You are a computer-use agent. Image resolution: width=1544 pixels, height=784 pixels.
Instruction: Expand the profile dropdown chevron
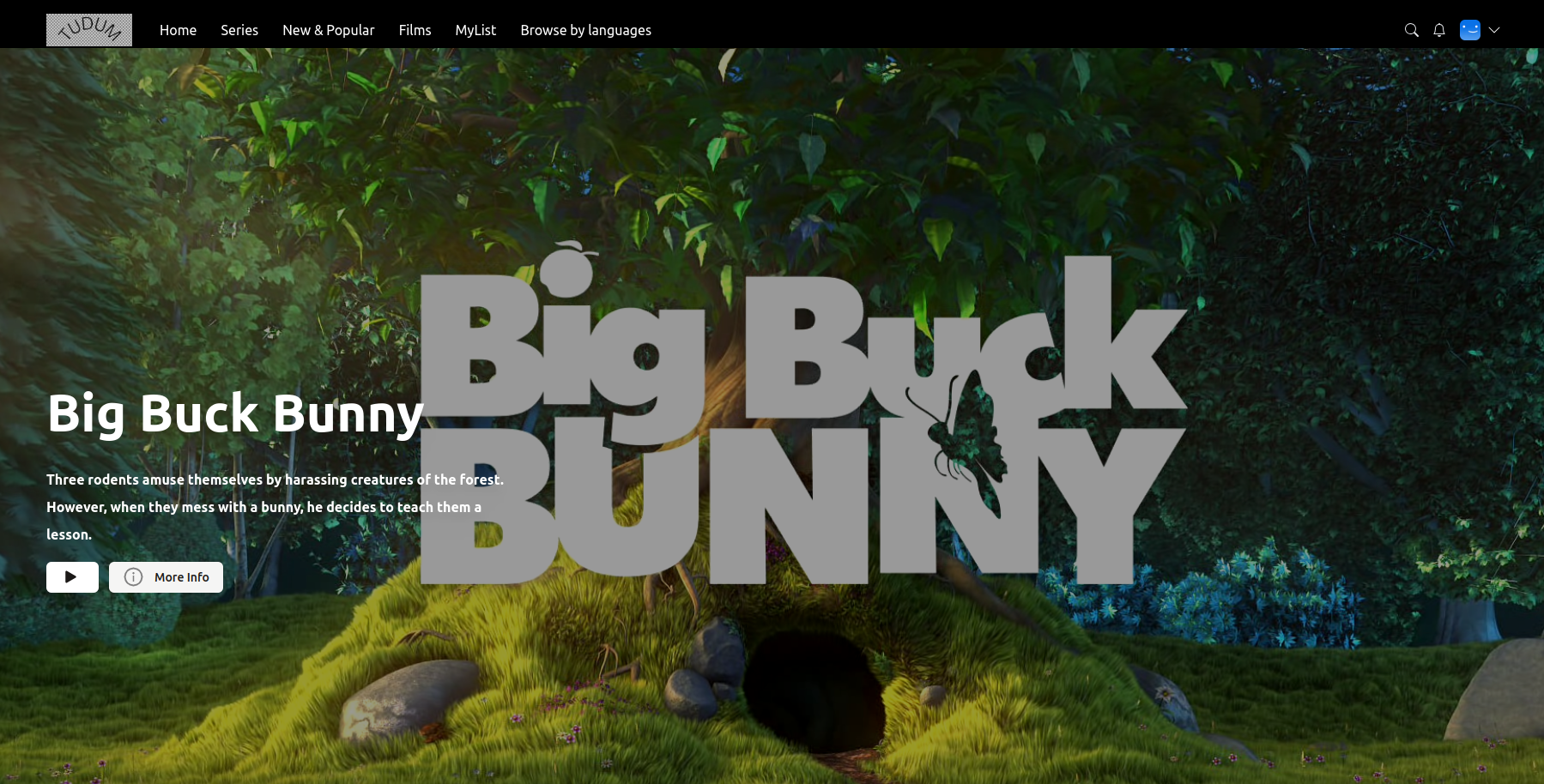(1494, 30)
